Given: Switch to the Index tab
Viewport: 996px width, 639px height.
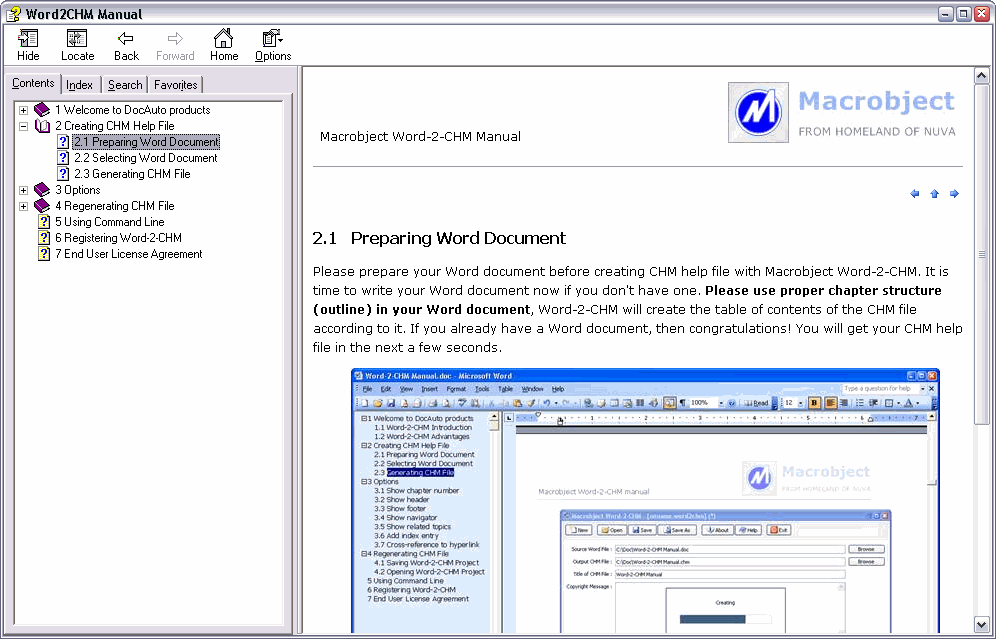Looking at the screenshot, I should tap(79, 85).
